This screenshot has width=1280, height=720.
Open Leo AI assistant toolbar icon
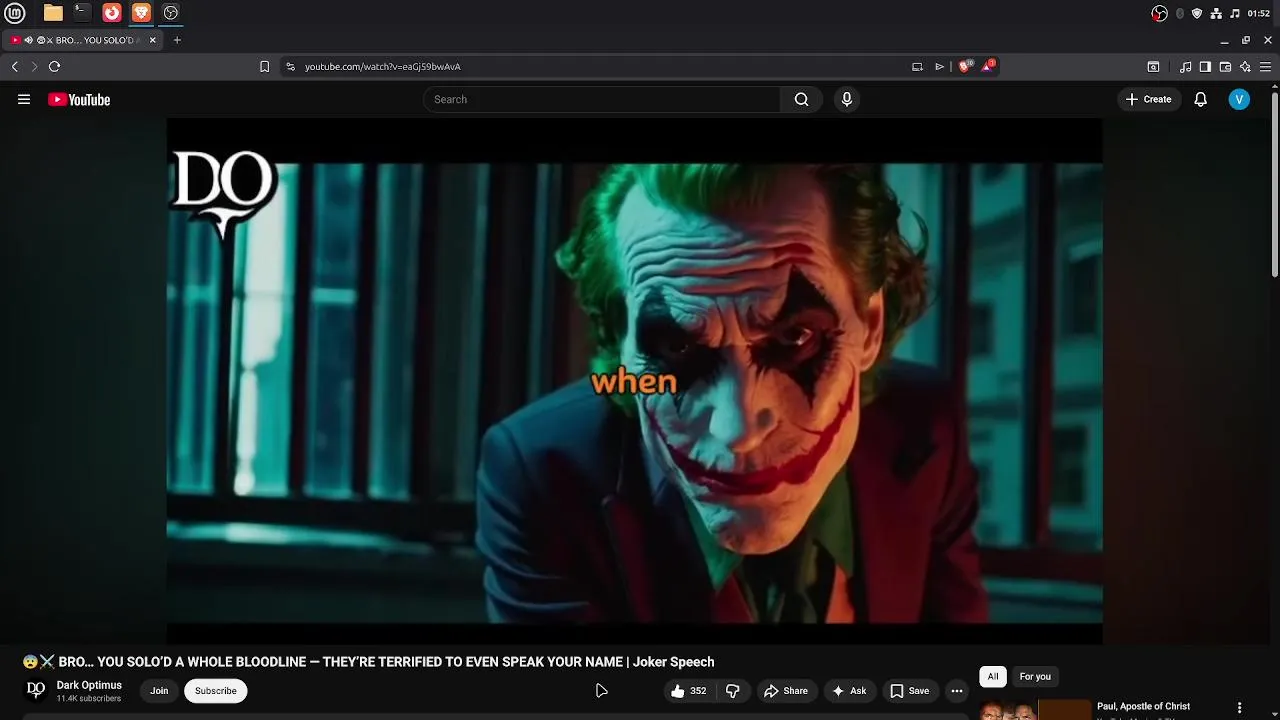(1245, 67)
